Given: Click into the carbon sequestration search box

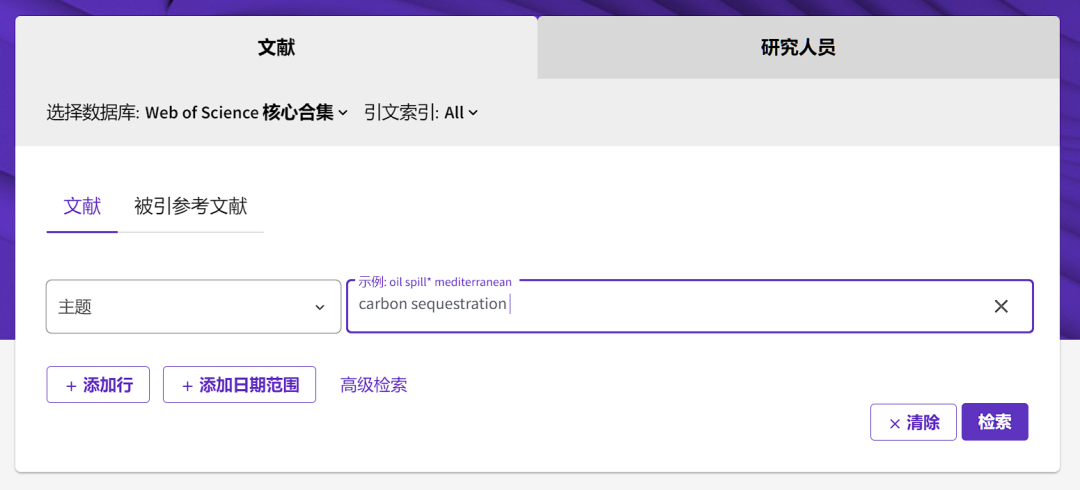Looking at the screenshot, I should (x=660, y=306).
